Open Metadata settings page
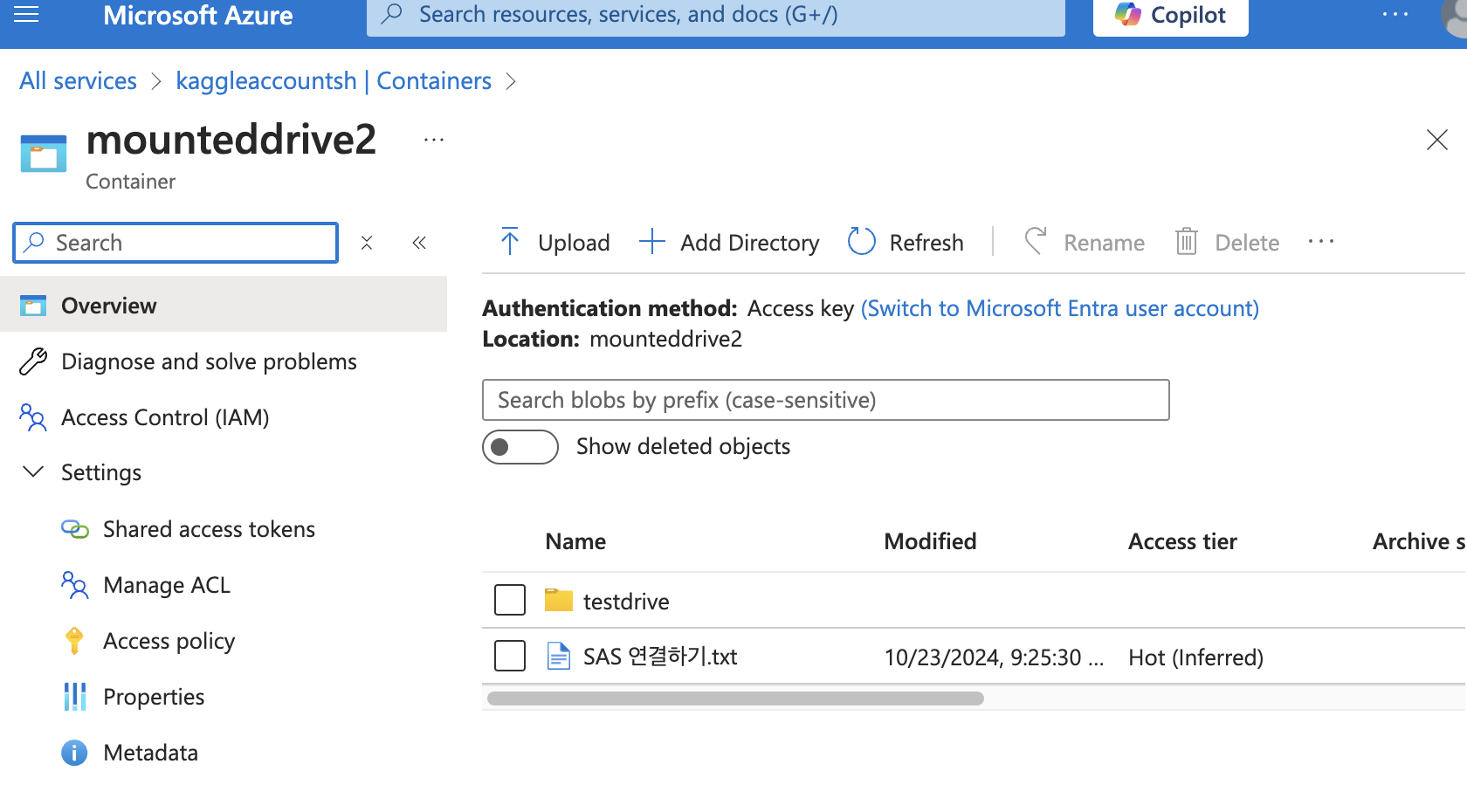Screen dimensions: 1467x812 click(x=150, y=753)
